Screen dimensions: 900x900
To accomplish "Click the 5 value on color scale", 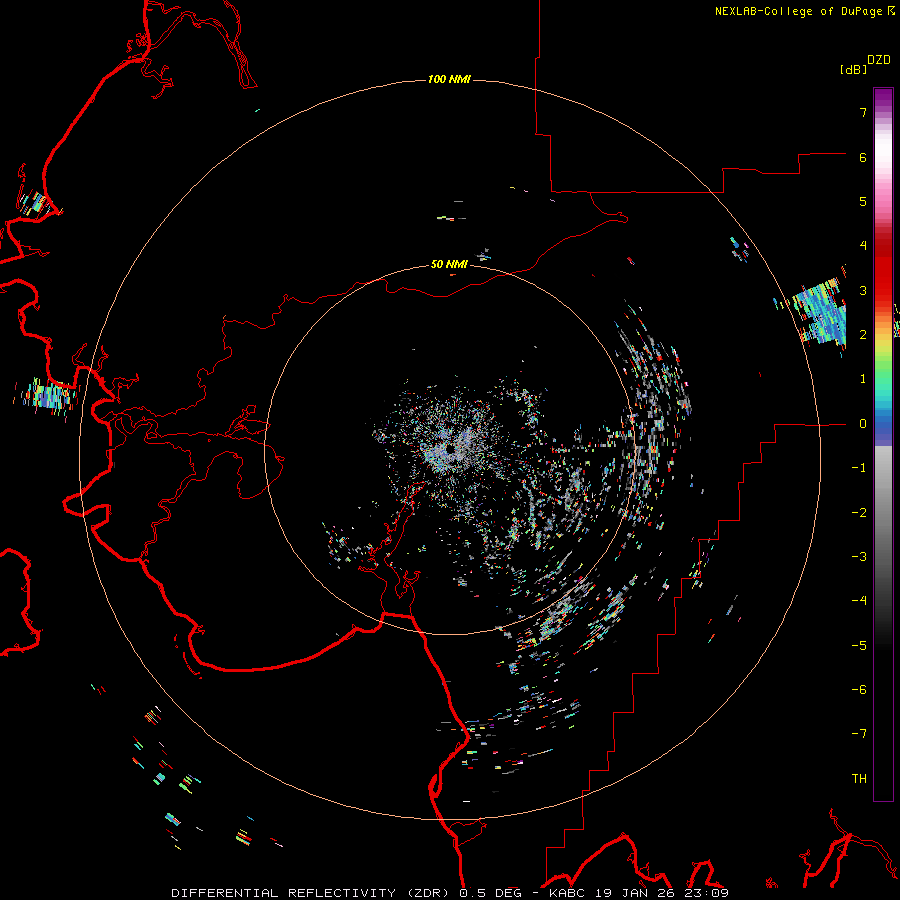I will tap(863, 201).
